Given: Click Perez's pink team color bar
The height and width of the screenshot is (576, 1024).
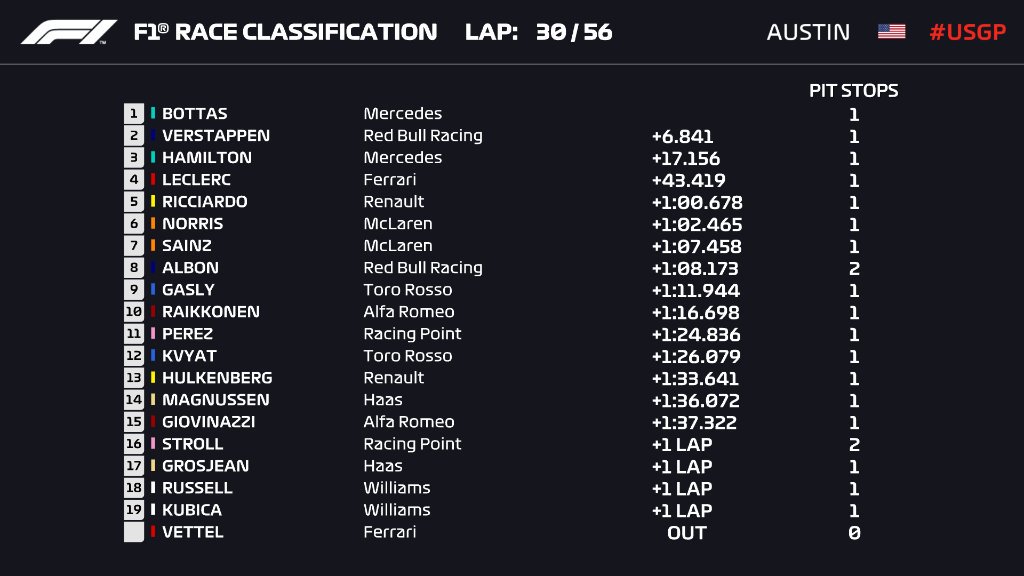Looking at the screenshot, I should (153, 333).
